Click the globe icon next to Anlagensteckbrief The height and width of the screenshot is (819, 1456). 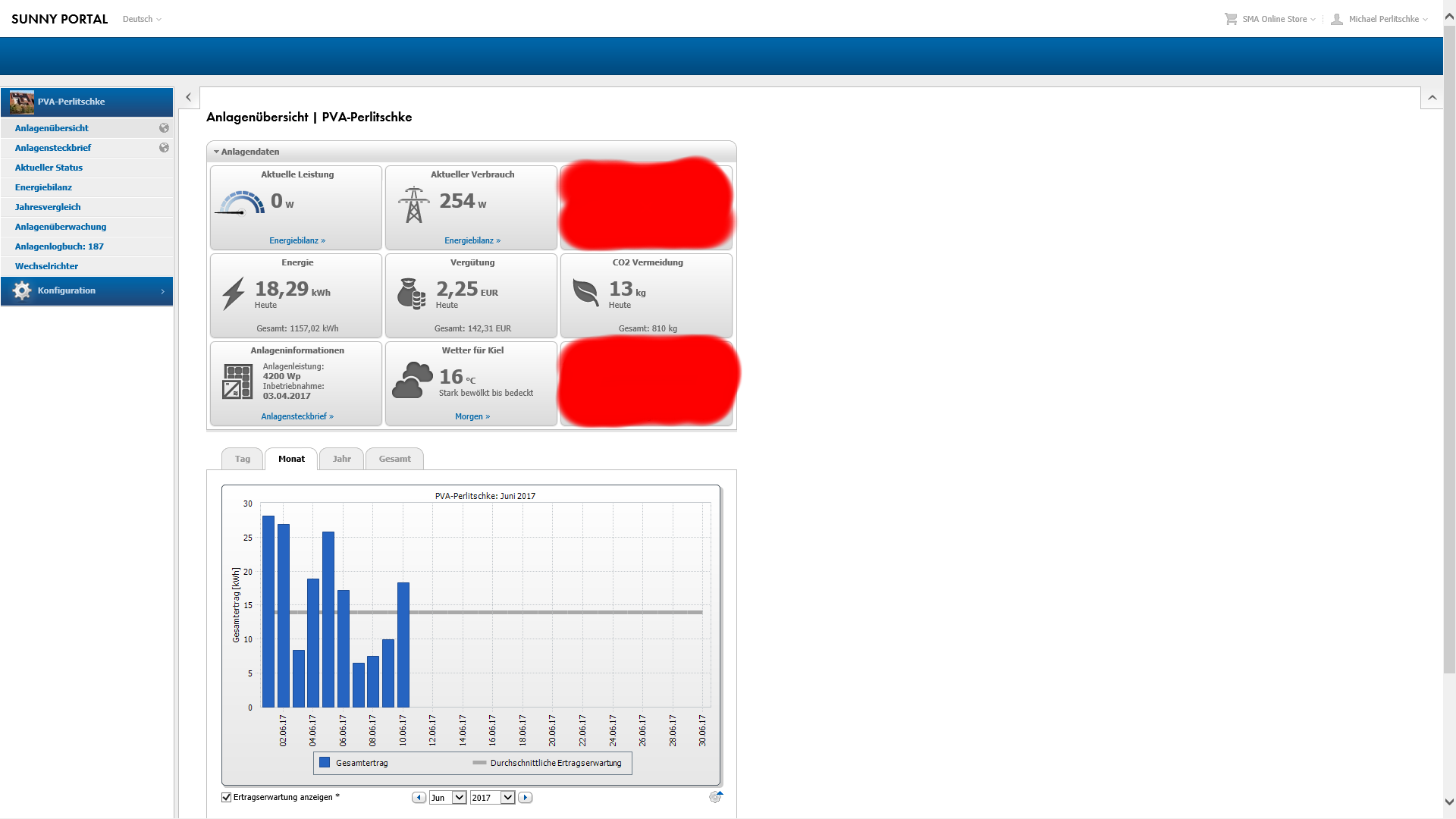pyautogui.click(x=164, y=148)
